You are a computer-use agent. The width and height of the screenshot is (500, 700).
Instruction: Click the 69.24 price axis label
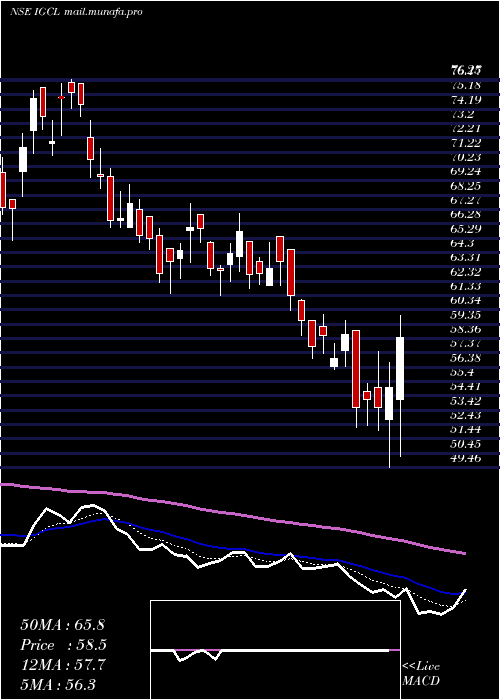pyautogui.click(x=467, y=171)
